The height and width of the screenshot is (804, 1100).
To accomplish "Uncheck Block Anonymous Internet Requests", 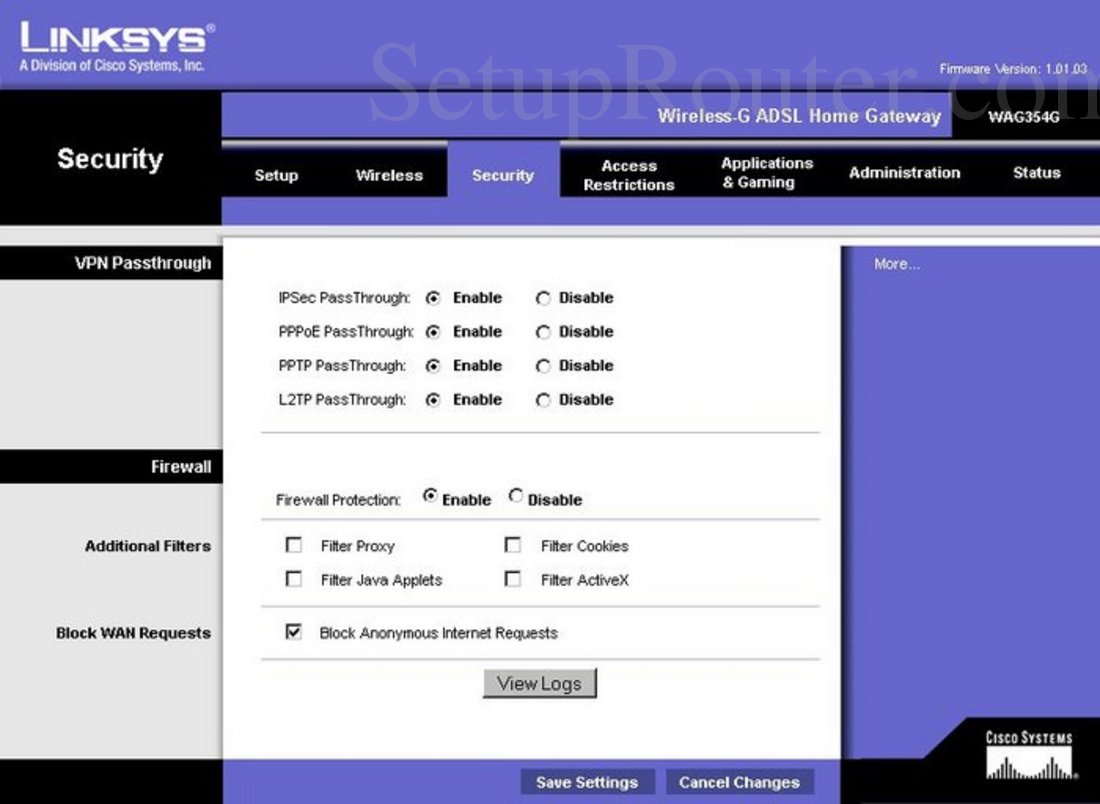I will tap(294, 632).
